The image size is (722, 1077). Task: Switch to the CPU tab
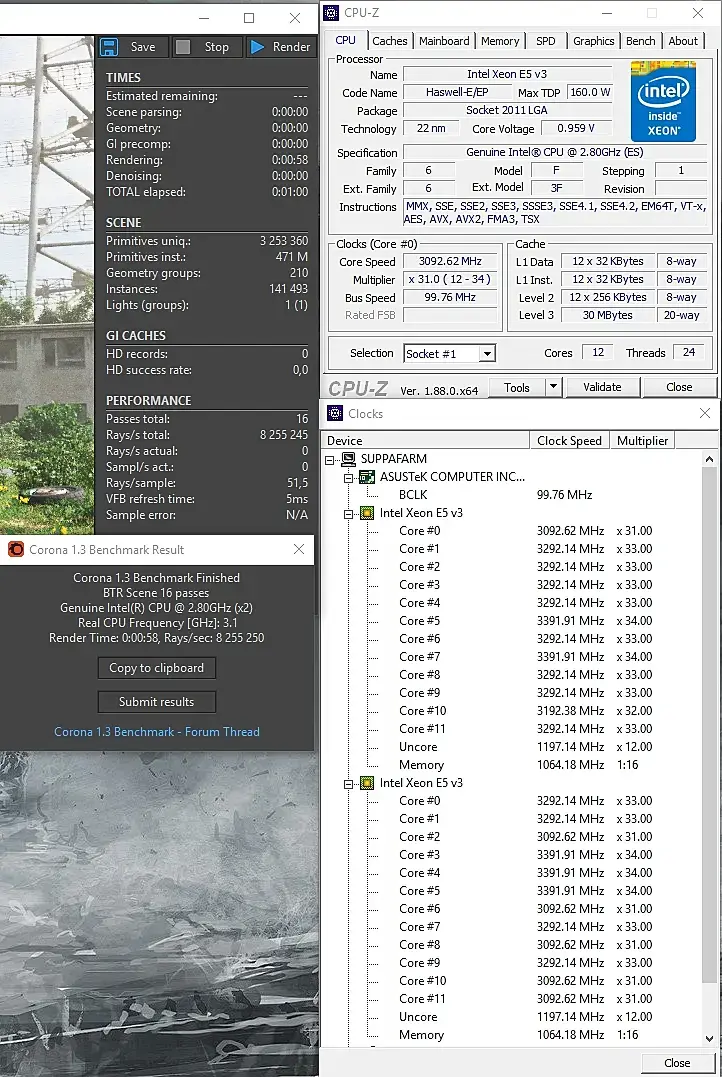[346, 41]
